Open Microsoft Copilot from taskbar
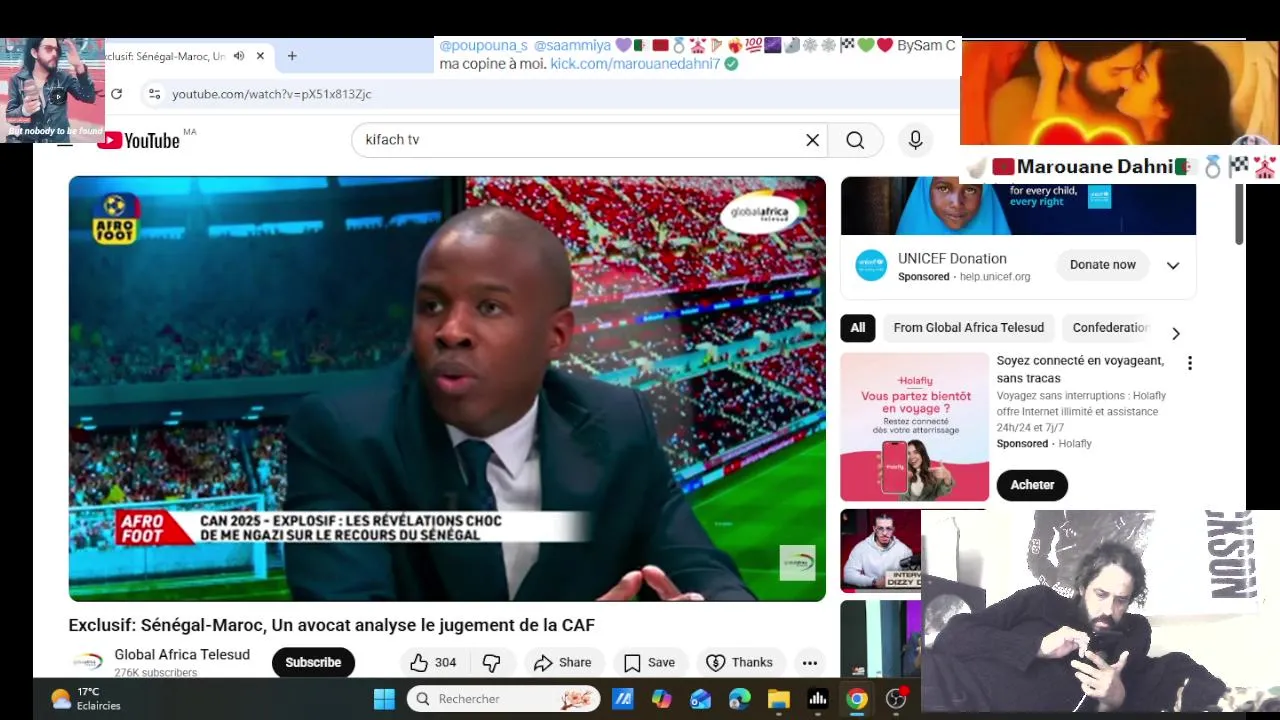The height and width of the screenshot is (720, 1280). coord(662,699)
